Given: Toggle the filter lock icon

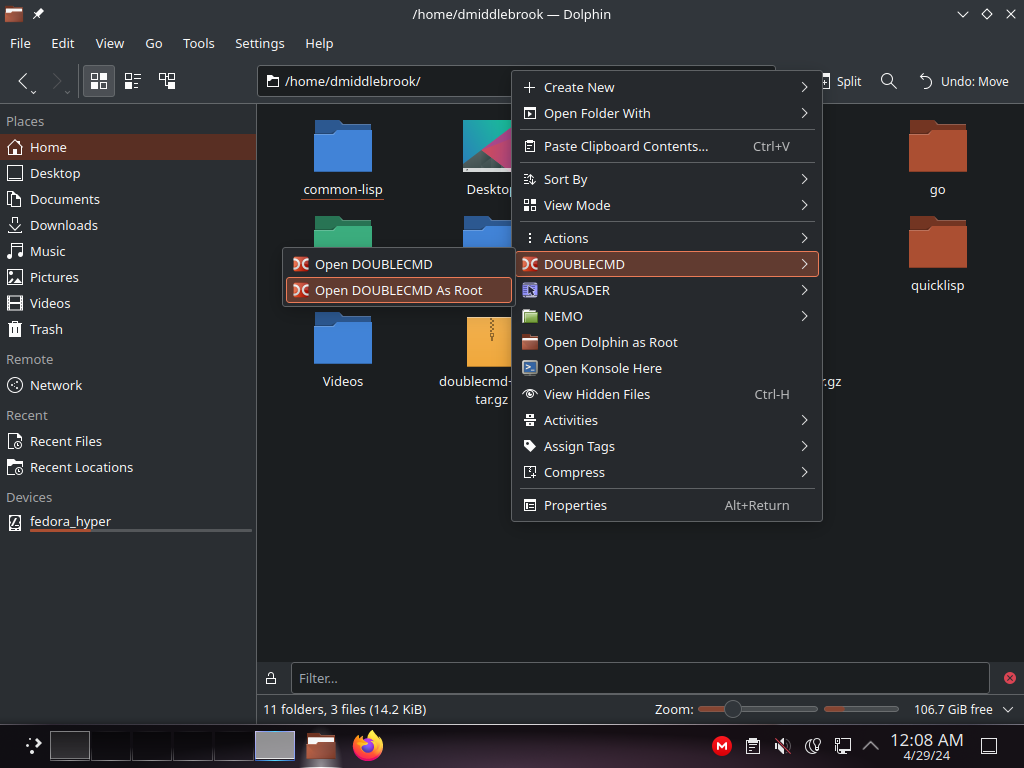Looking at the screenshot, I should pyautogui.click(x=271, y=678).
